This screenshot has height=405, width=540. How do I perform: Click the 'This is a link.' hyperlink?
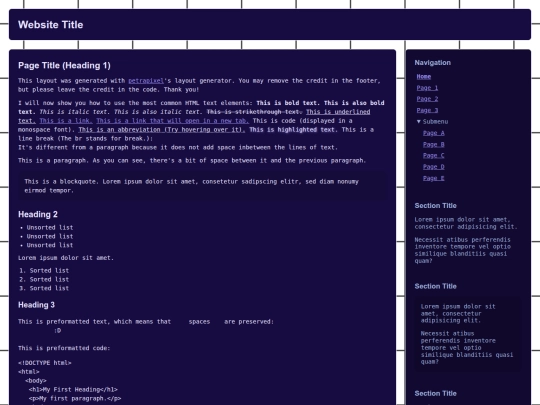pos(66,121)
